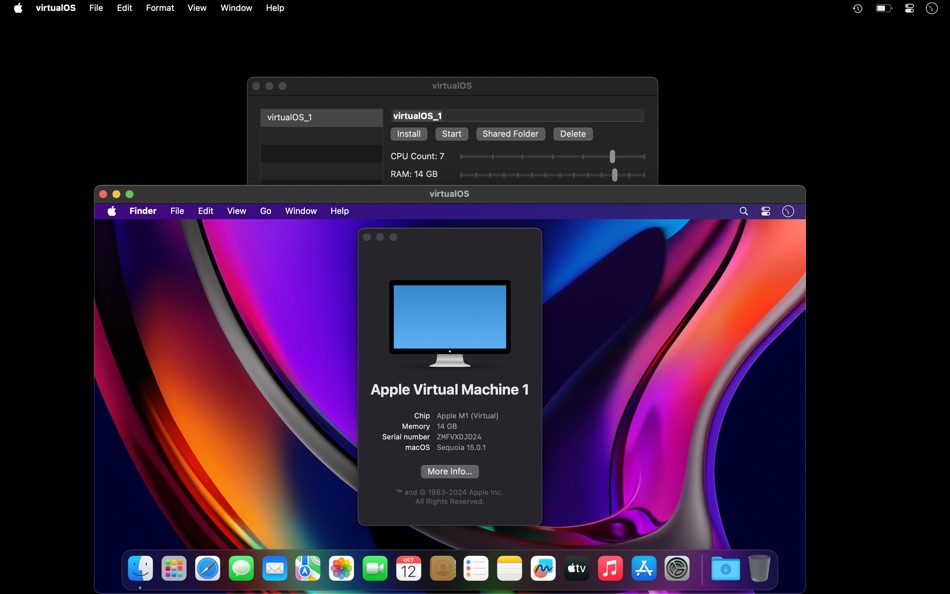Open Messages in the VM dock
This screenshot has height=594, width=950.
(241, 569)
